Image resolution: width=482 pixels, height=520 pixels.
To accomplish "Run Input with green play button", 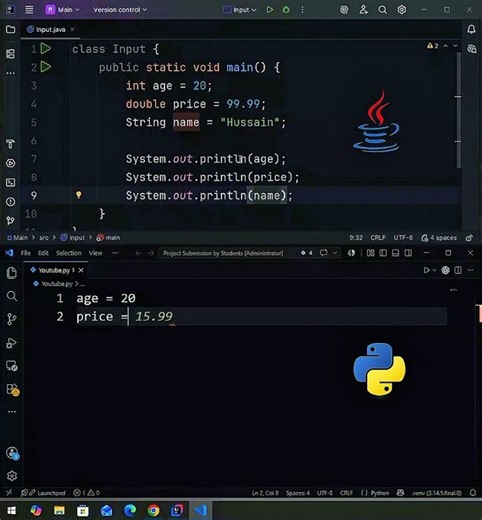I will pyautogui.click(x=270, y=10).
